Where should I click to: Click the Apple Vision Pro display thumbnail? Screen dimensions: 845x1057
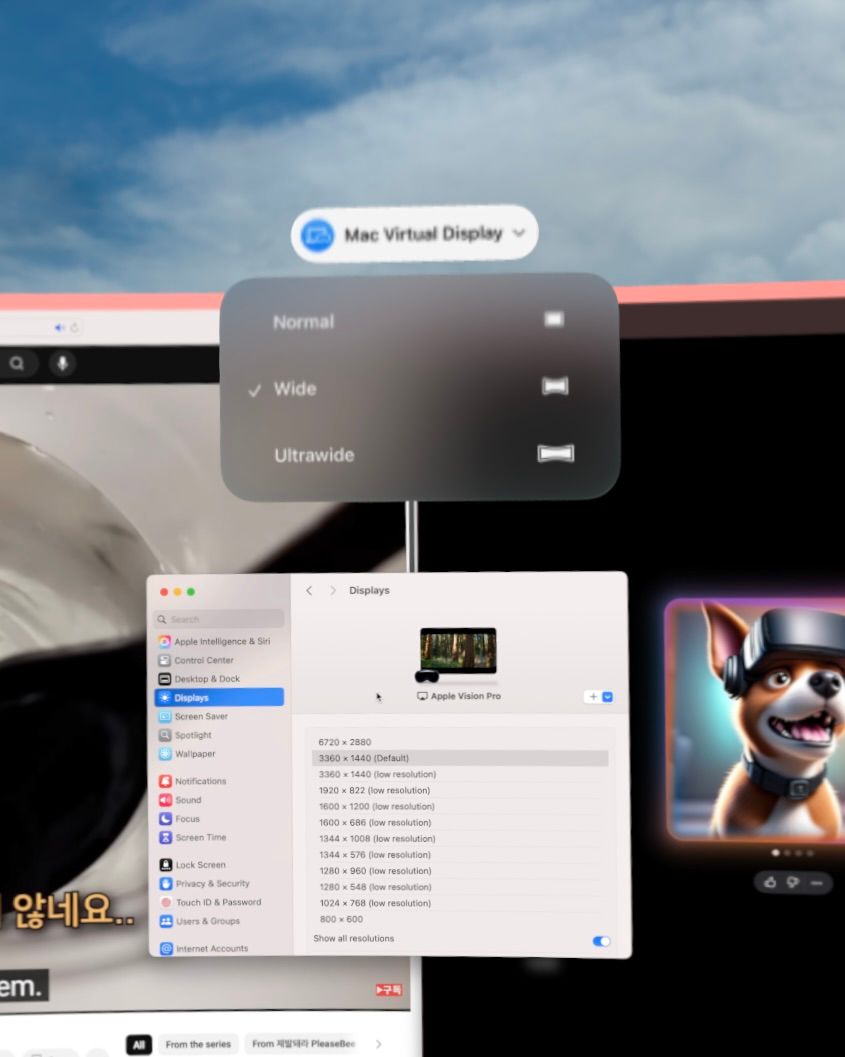[x=458, y=651]
